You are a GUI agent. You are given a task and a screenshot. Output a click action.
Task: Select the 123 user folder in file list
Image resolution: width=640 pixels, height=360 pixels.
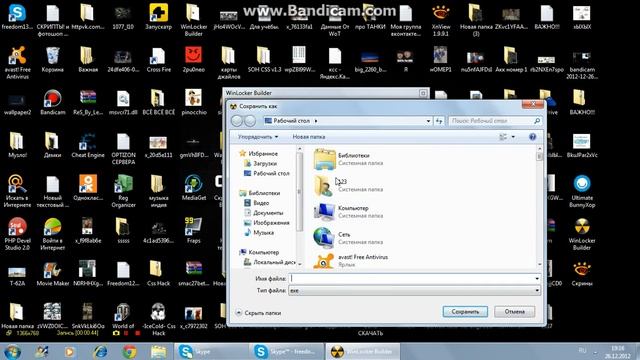pyautogui.click(x=348, y=186)
